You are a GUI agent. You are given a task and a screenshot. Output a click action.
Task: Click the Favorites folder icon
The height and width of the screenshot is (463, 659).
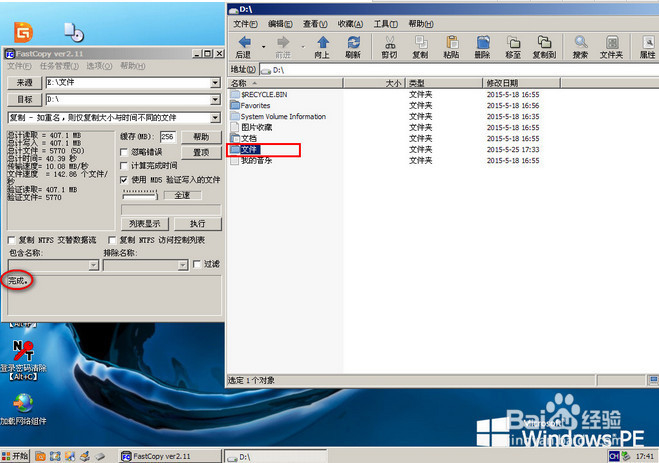(x=235, y=105)
